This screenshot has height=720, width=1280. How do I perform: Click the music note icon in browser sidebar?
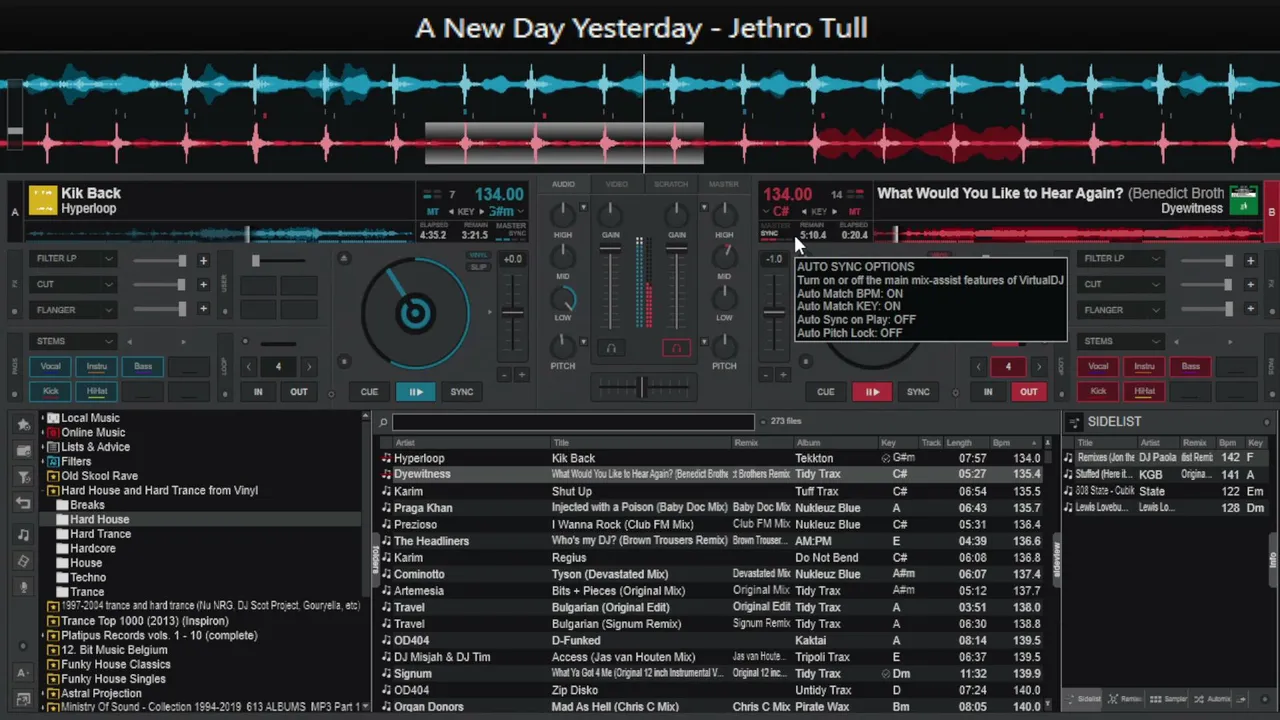coord(23,535)
